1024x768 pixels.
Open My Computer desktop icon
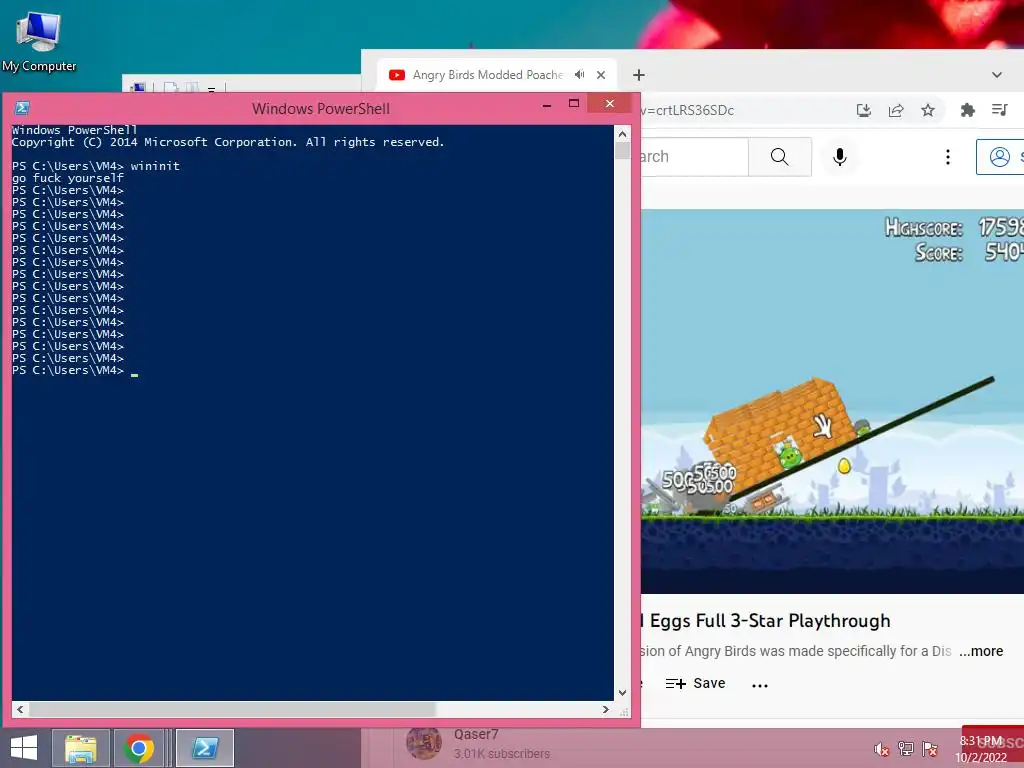(x=39, y=42)
